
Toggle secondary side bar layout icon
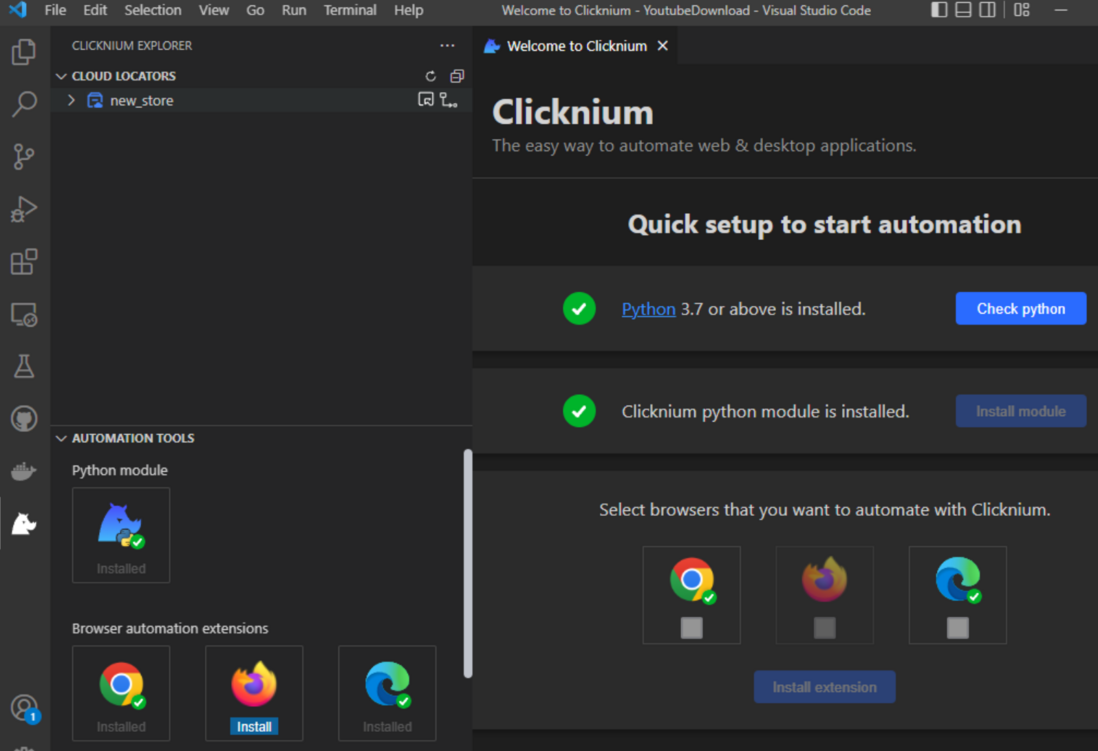coord(987,10)
